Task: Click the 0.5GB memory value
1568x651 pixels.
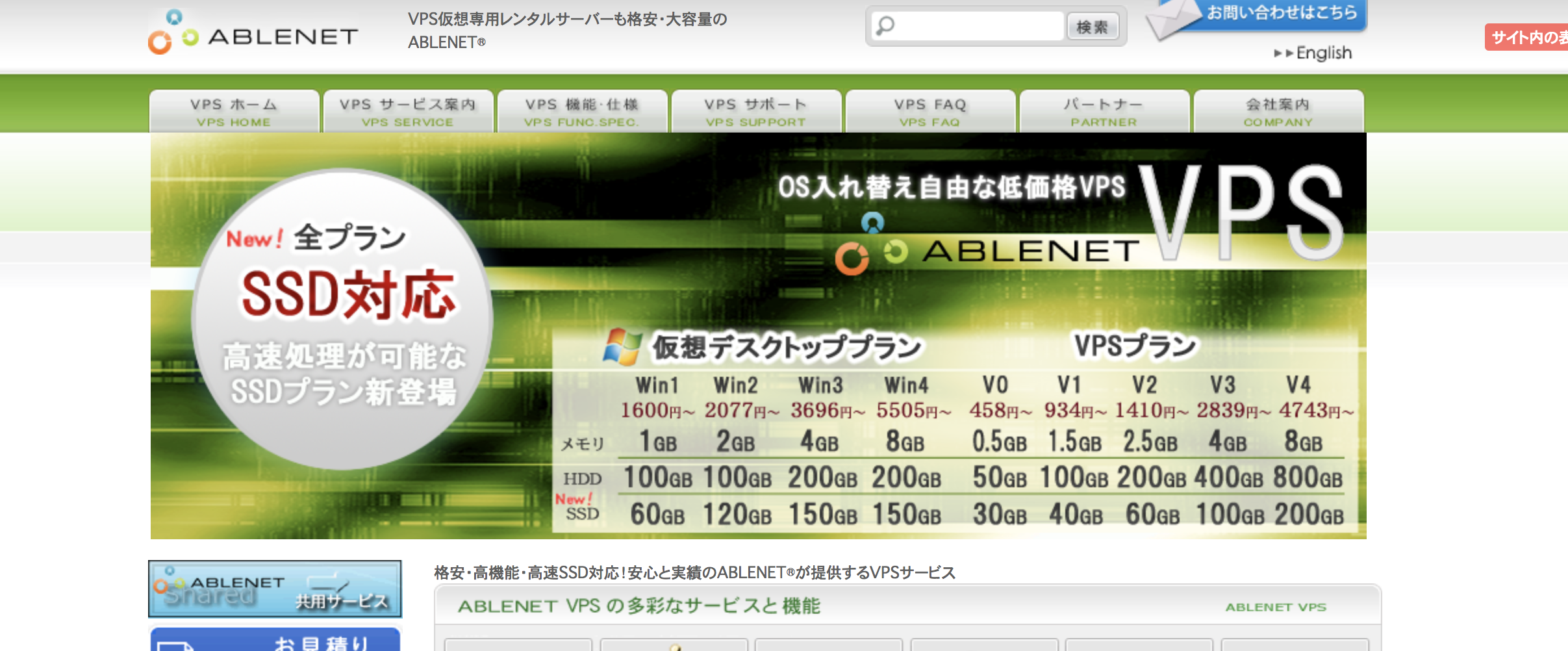Action: pos(999,442)
